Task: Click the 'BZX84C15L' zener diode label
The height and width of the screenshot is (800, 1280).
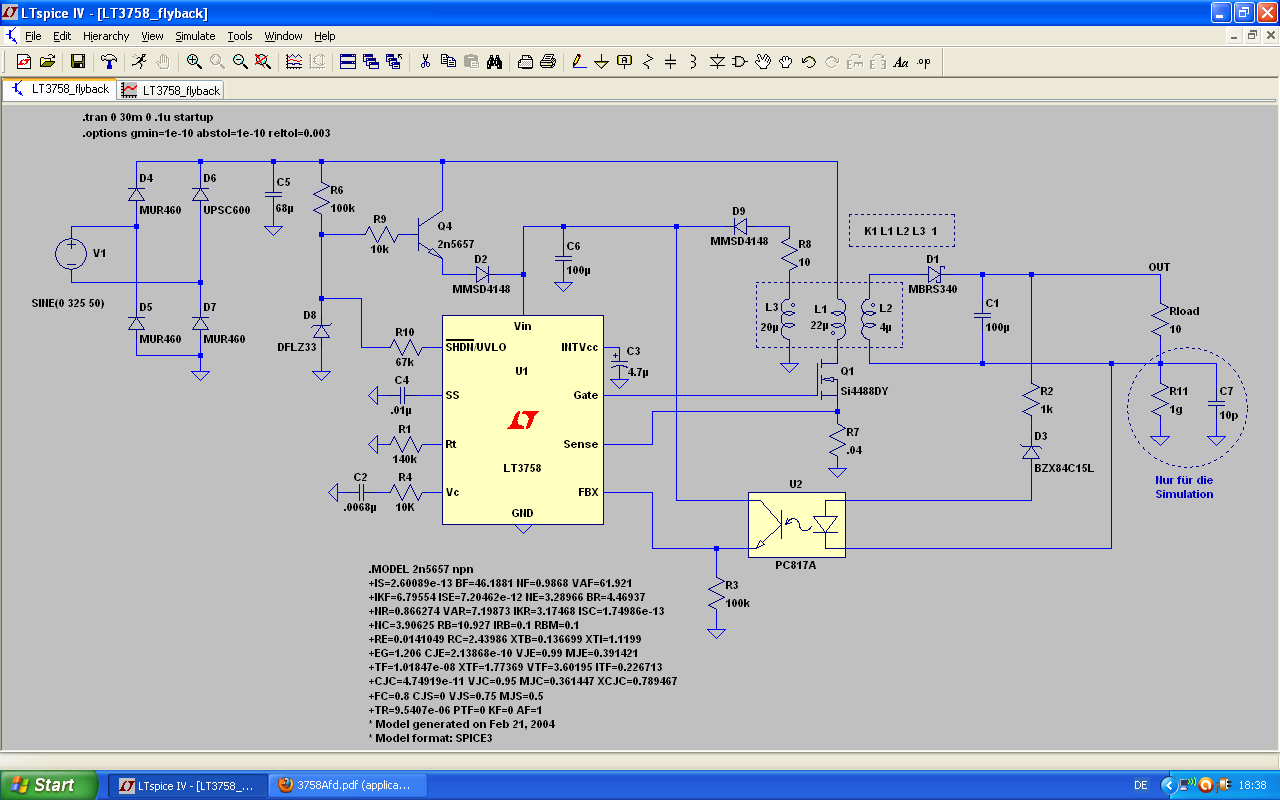Action: 1064,468
